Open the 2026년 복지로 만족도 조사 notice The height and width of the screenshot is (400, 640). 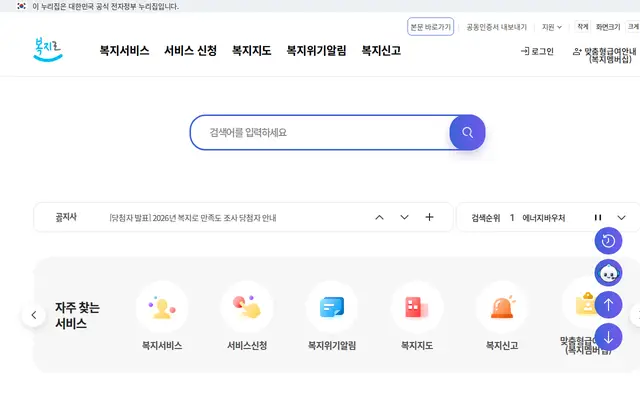(193, 218)
